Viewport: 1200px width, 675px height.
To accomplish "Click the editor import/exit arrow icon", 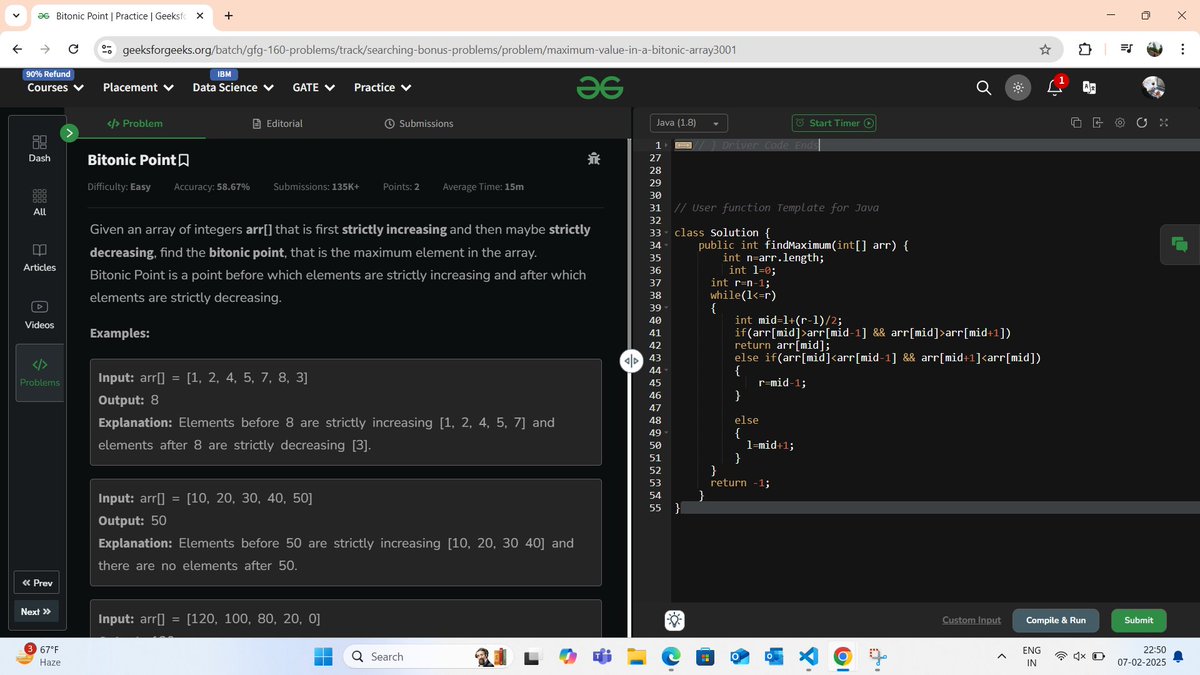I will coord(1098,123).
